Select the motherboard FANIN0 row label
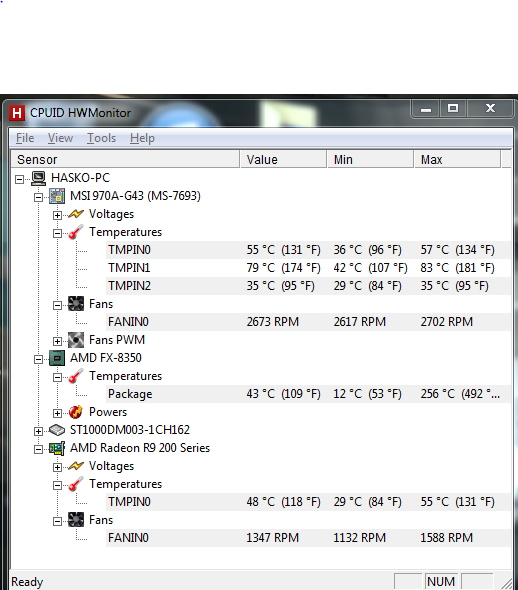 [x=128, y=322]
